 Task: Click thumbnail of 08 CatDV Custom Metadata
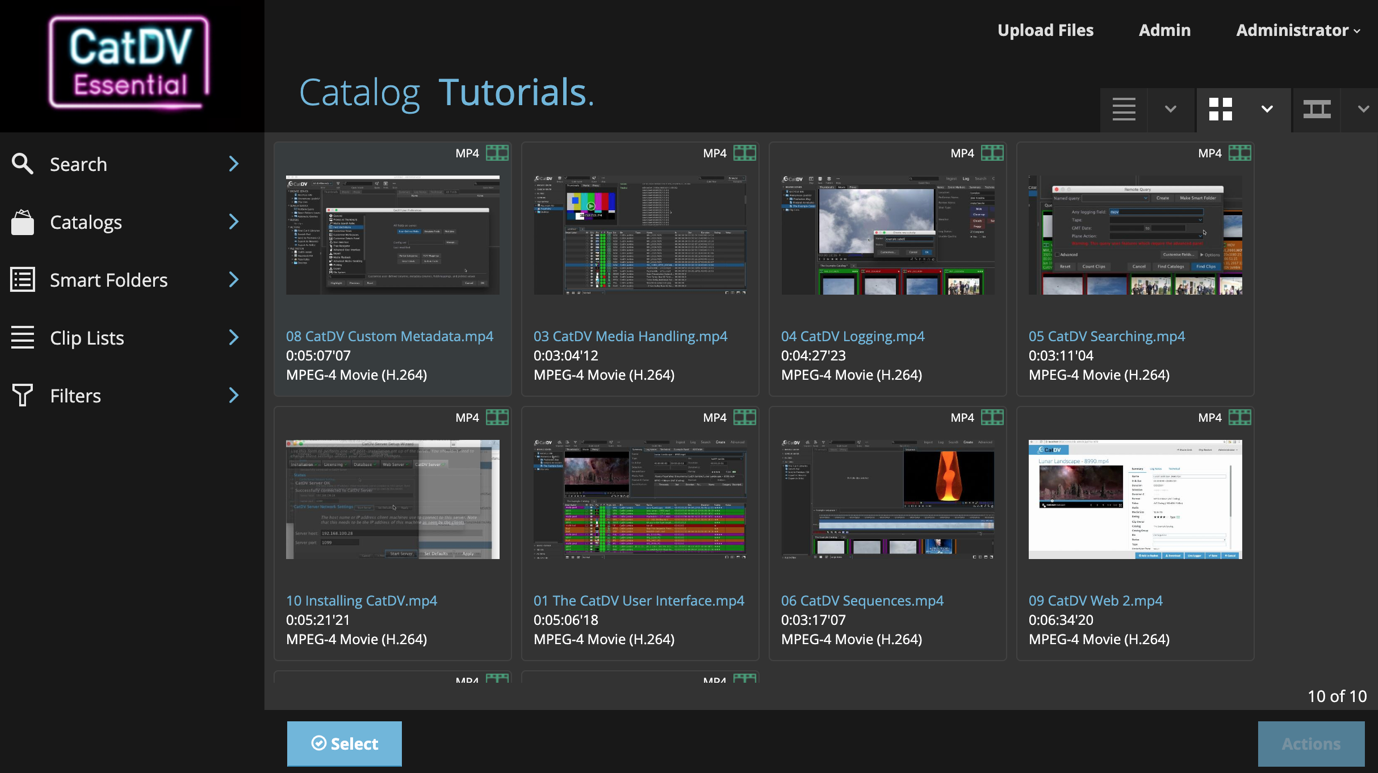pos(393,235)
